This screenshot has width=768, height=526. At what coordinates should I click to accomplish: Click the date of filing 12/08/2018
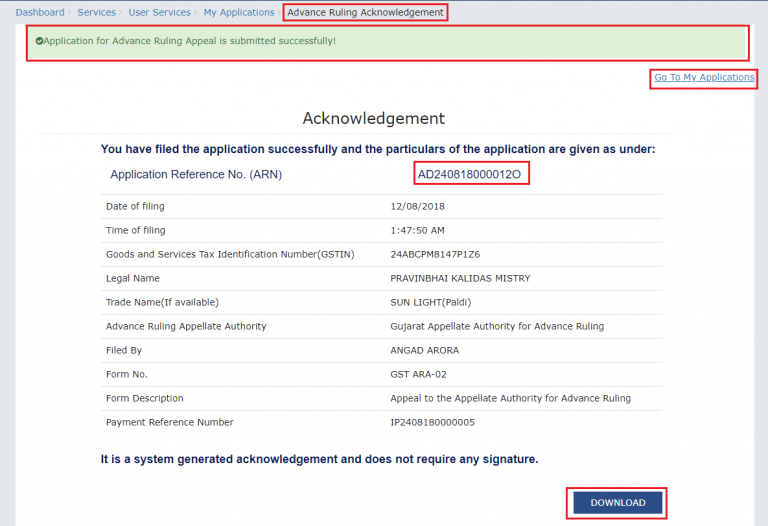pyautogui.click(x=417, y=206)
